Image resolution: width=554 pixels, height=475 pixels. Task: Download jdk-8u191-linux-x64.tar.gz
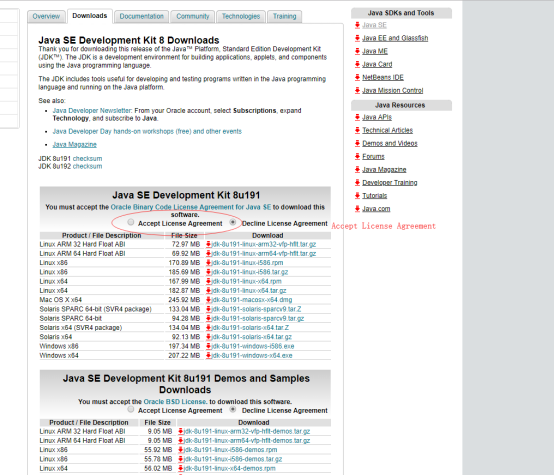[249, 291]
